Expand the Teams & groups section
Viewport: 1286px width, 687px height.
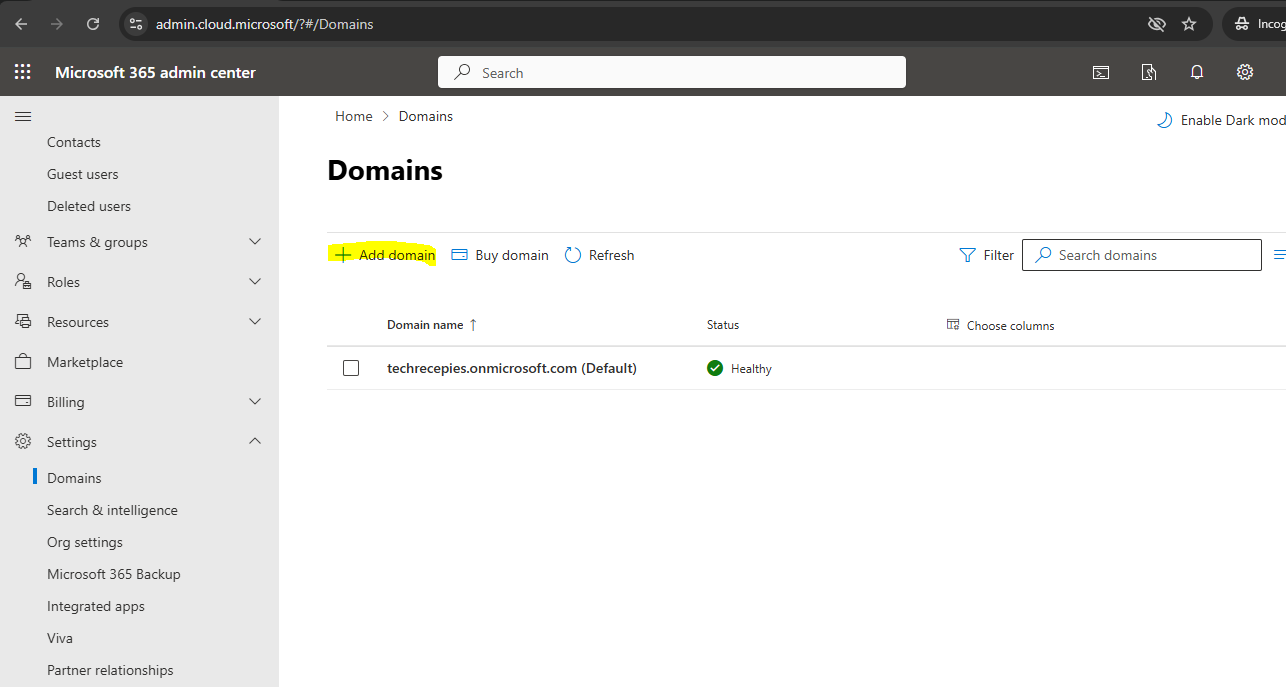tap(255, 242)
